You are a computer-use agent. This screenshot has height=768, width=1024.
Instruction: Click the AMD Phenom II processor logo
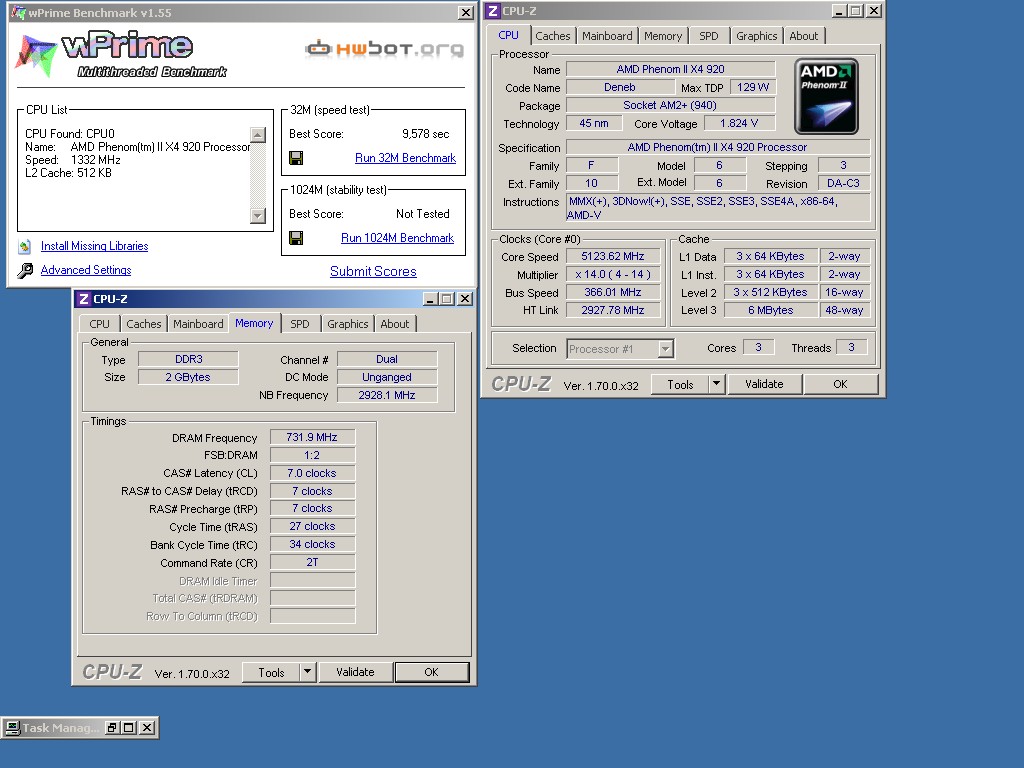coord(826,97)
